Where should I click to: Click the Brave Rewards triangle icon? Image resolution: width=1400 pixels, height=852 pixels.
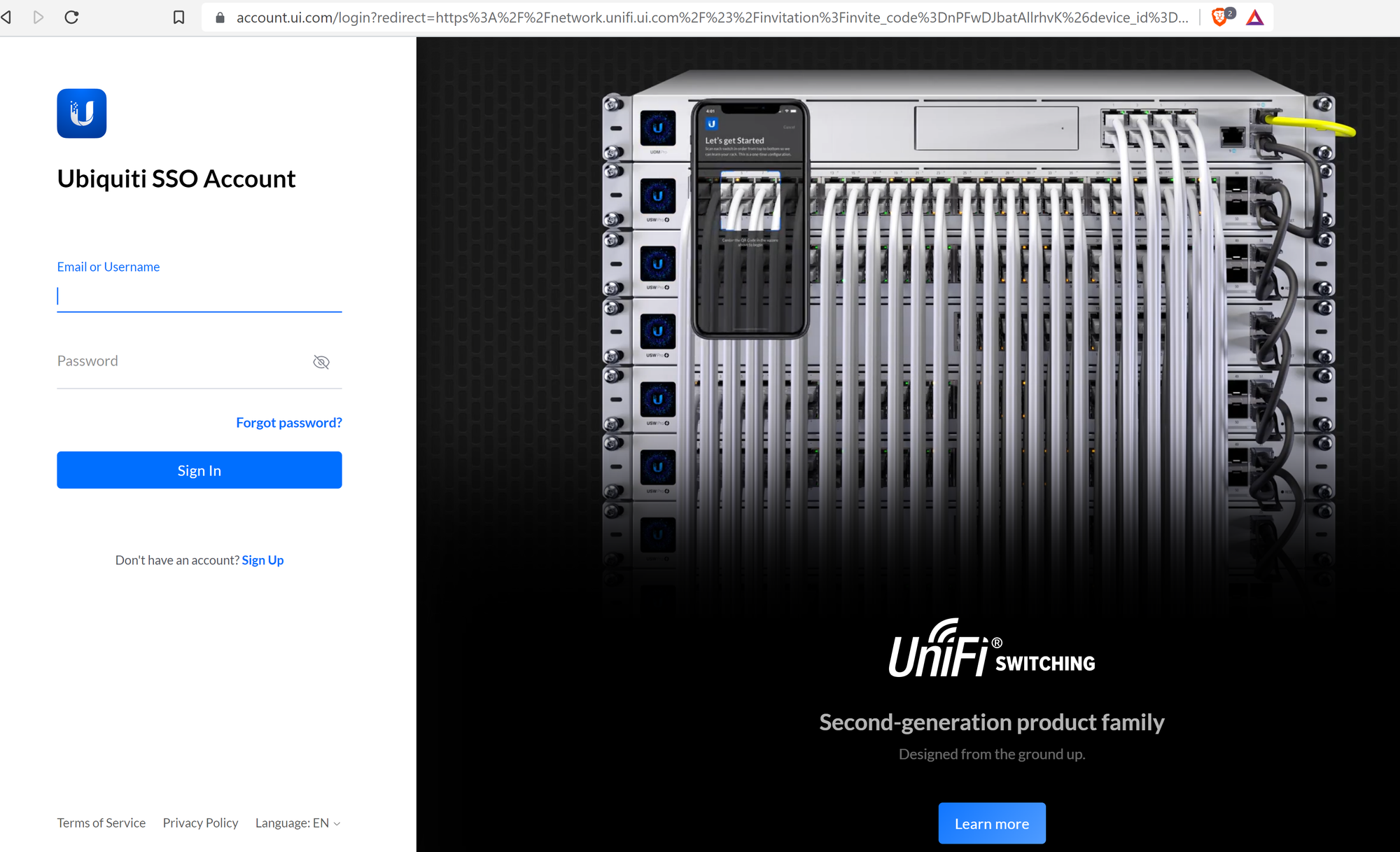(1255, 18)
